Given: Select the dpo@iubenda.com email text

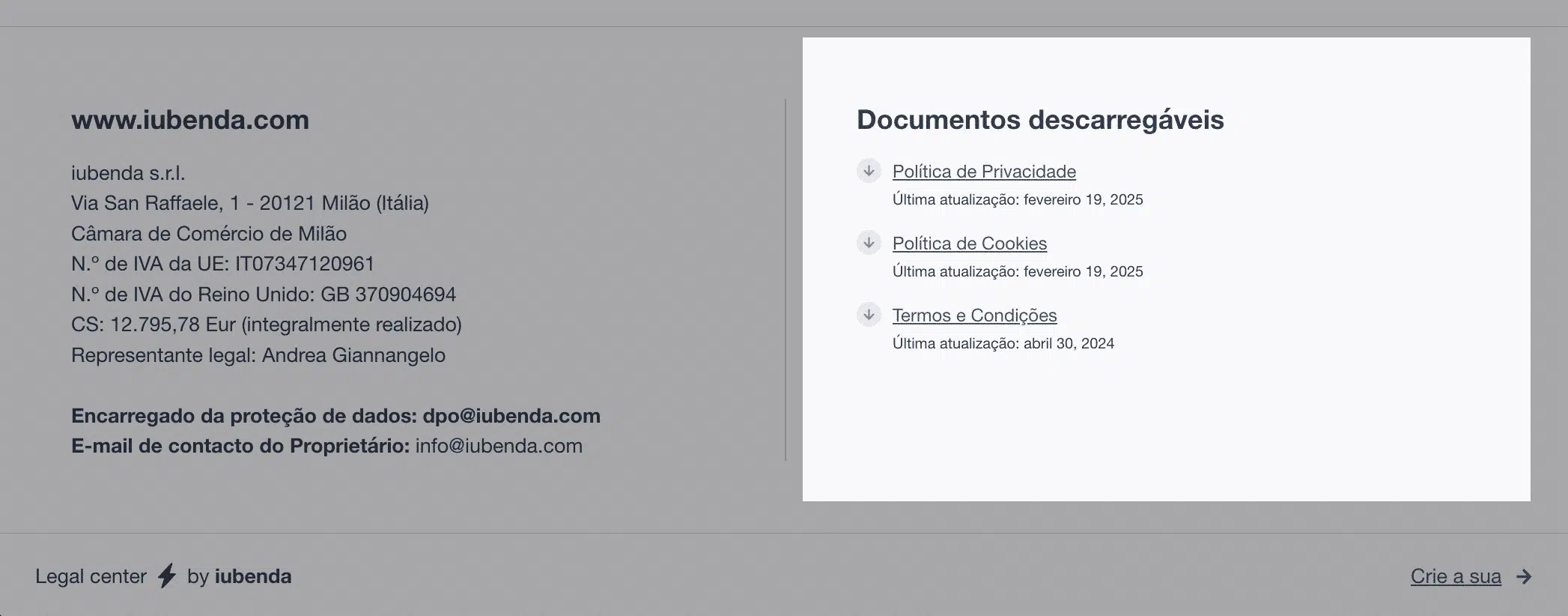Looking at the screenshot, I should click(511, 416).
